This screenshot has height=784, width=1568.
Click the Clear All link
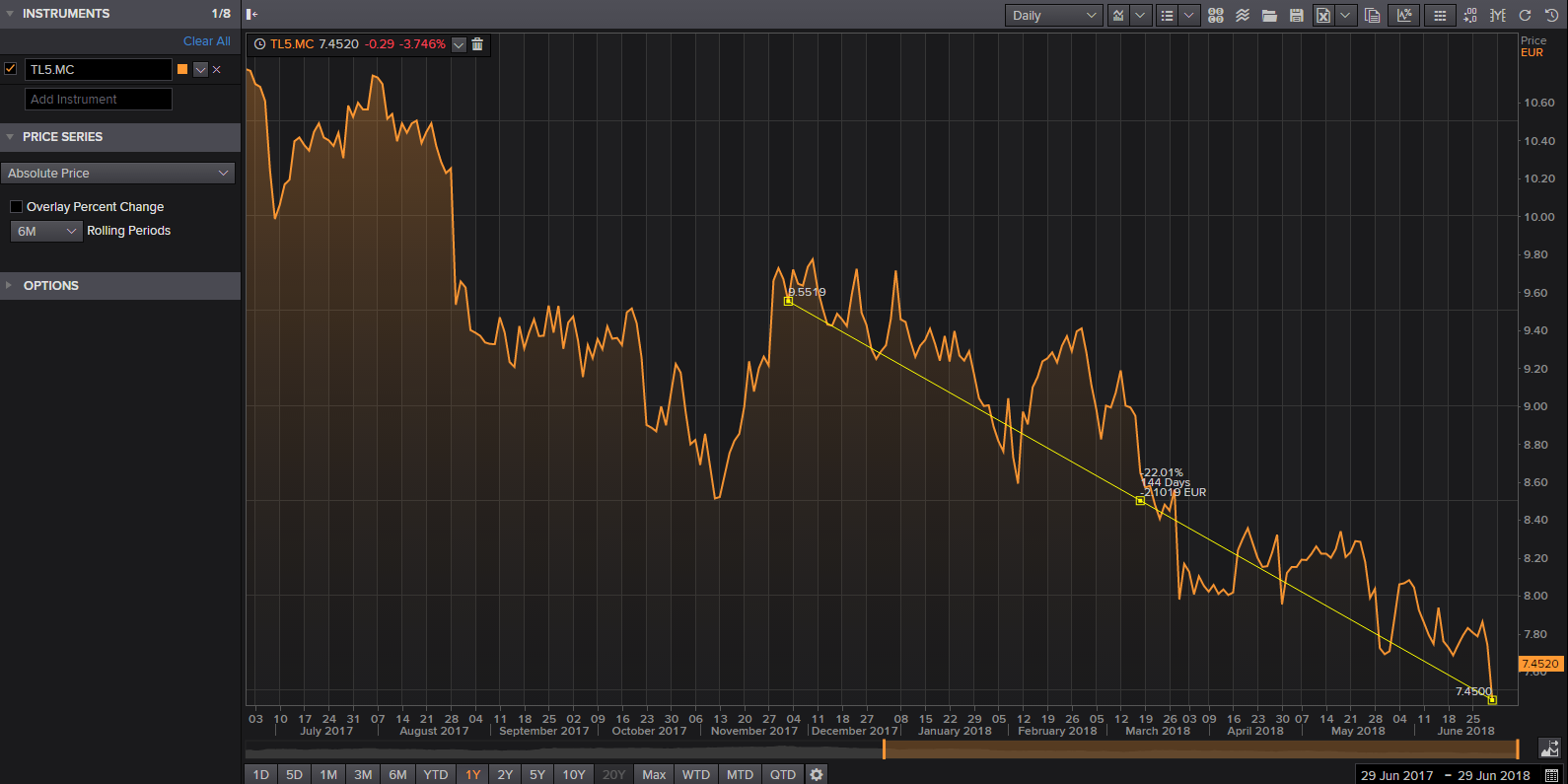pos(207,41)
